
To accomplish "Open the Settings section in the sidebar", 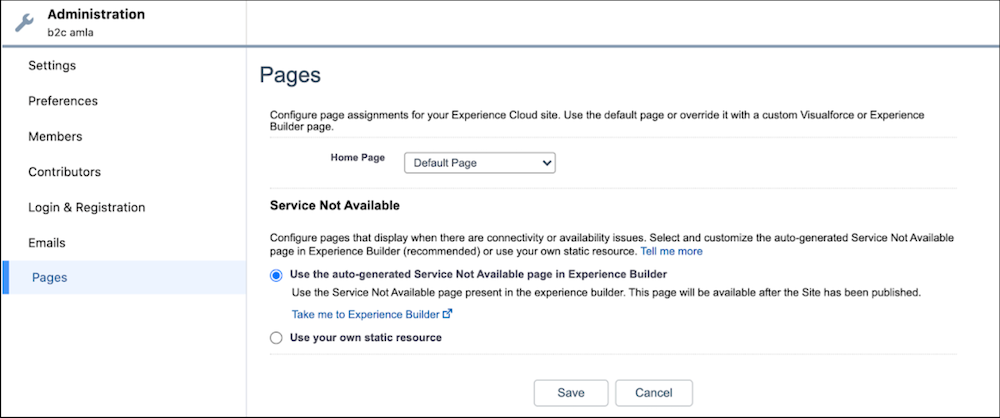I will tap(52, 66).
